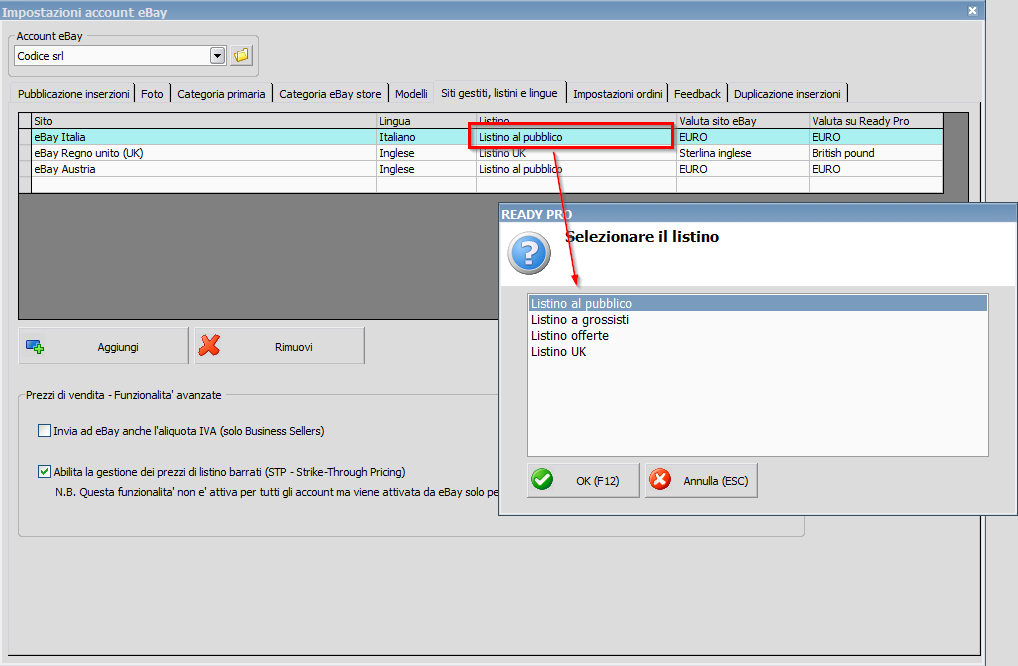
Task: Open the Foto tab
Action: pyautogui.click(x=152, y=94)
